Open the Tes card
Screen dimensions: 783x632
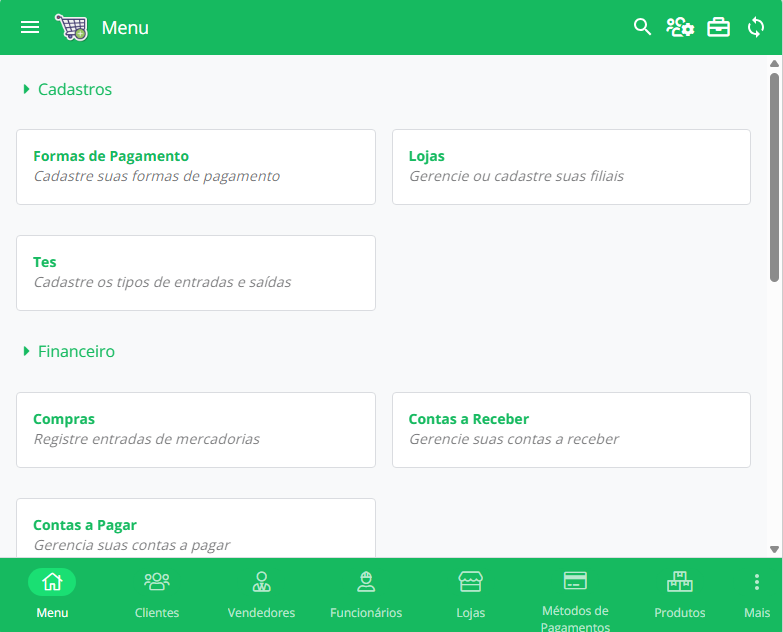[x=196, y=273]
